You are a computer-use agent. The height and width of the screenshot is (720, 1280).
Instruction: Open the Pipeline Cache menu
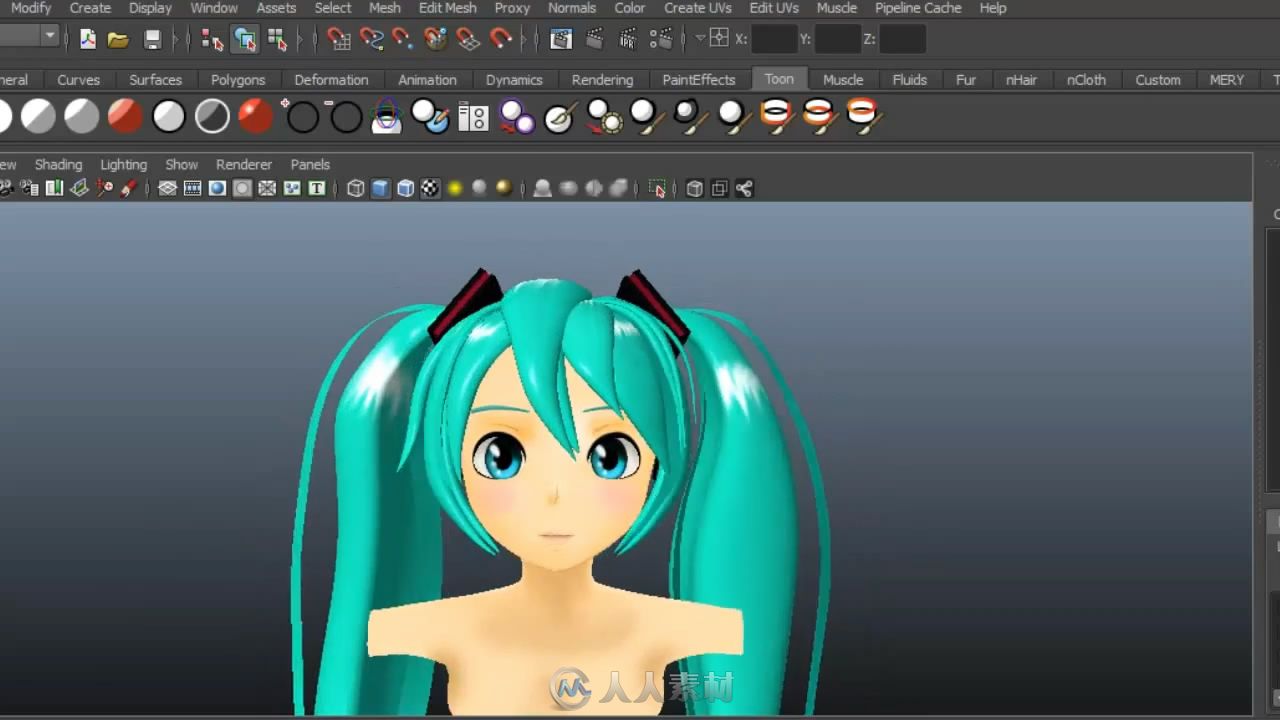[918, 8]
